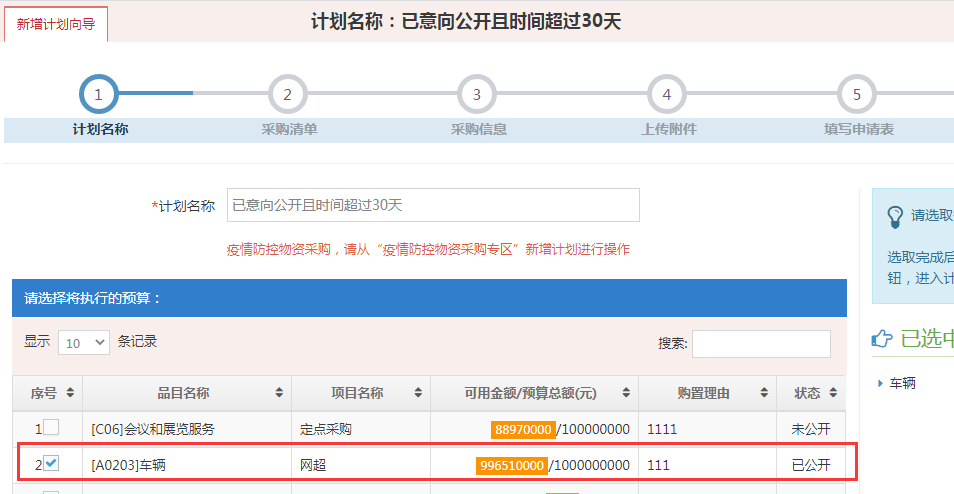Expand the 车辆 item in selected list
954x494 pixels.
click(880, 383)
